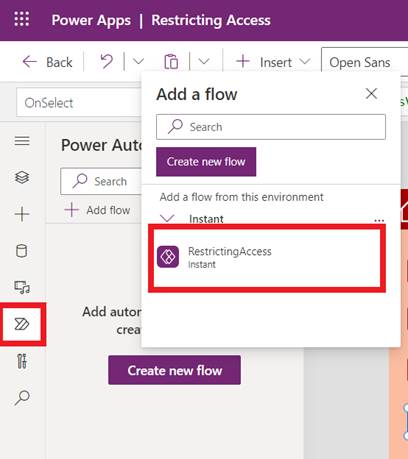This screenshot has width=408, height=459.
Task: Open the OnSelect property dropdown
Action: coord(79,103)
